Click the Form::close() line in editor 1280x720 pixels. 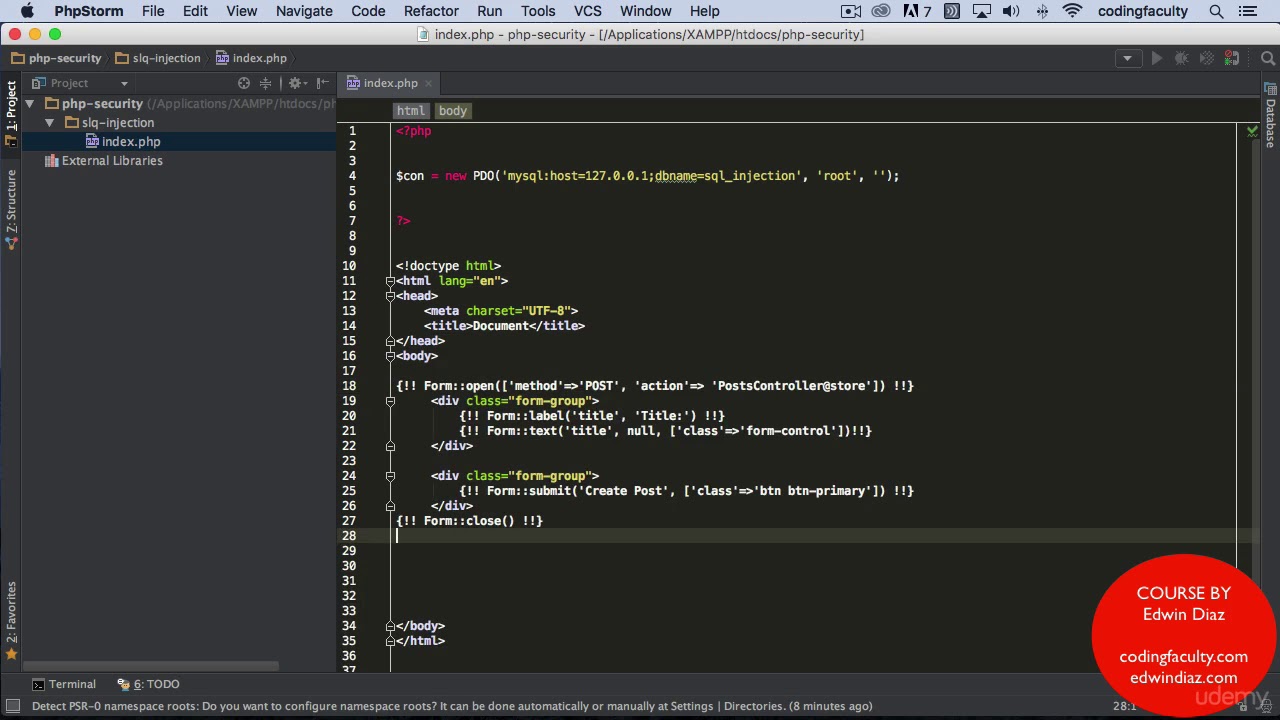click(x=469, y=521)
